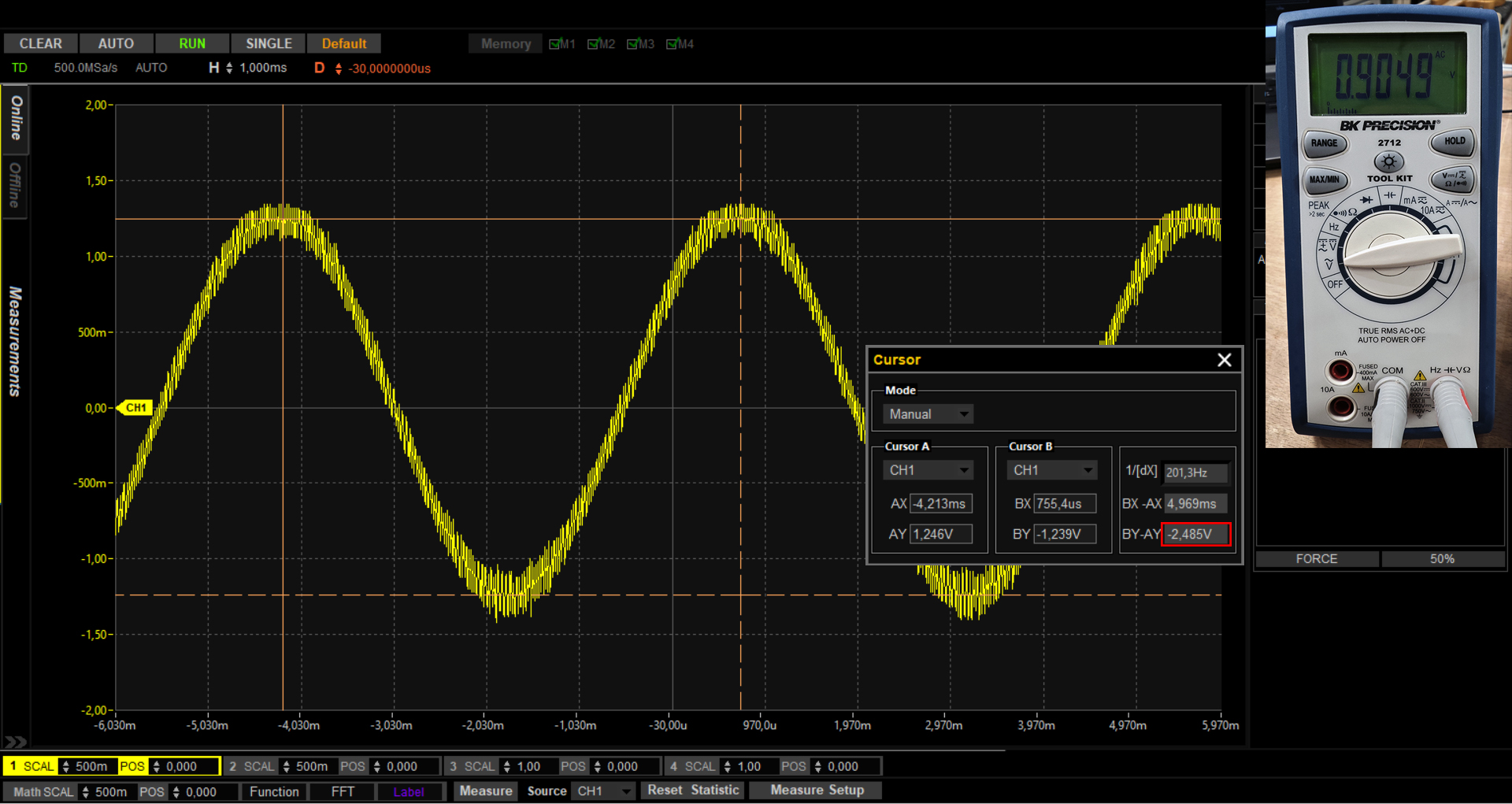This screenshot has height=804, width=1512.
Task: Adjust channel 3 scale stepper 1,00
Action: pyautogui.click(x=506, y=766)
